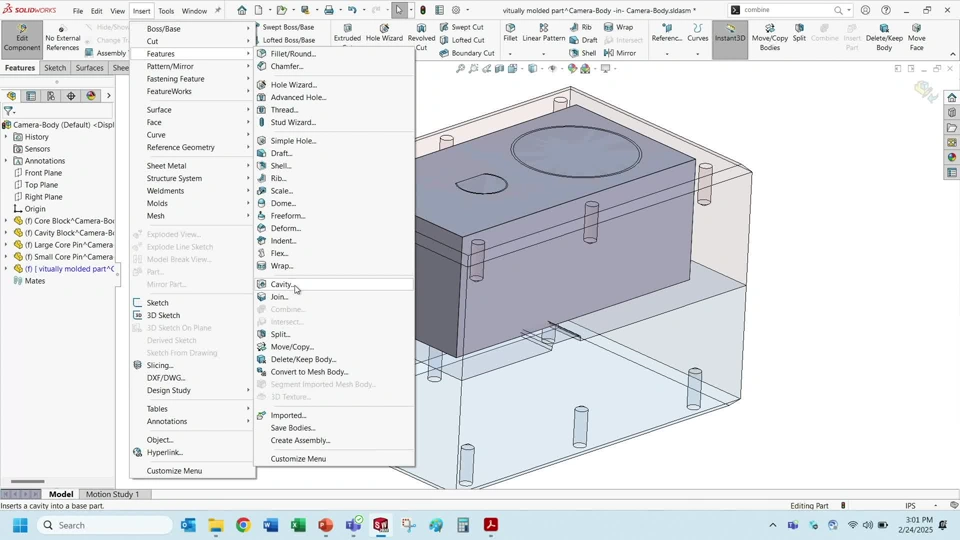Expand the History node in the tree
The width and height of the screenshot is (960, 540).
6,137
